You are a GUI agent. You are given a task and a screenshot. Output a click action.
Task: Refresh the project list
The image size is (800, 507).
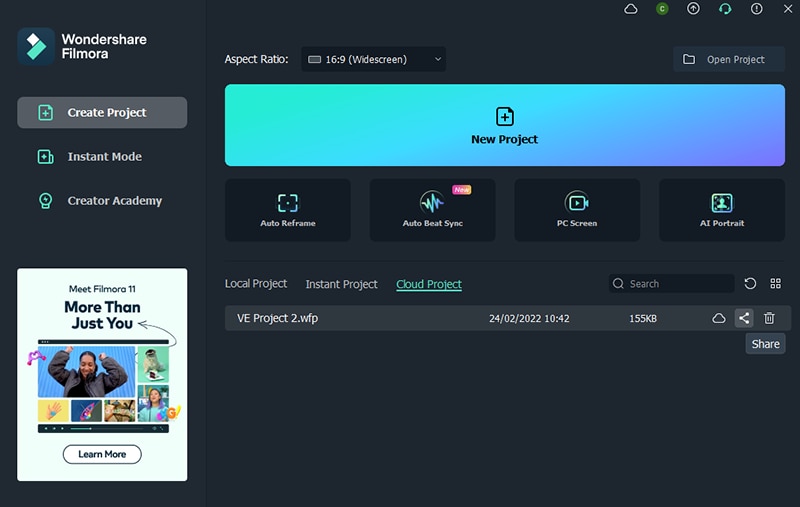tap(750, 284)
